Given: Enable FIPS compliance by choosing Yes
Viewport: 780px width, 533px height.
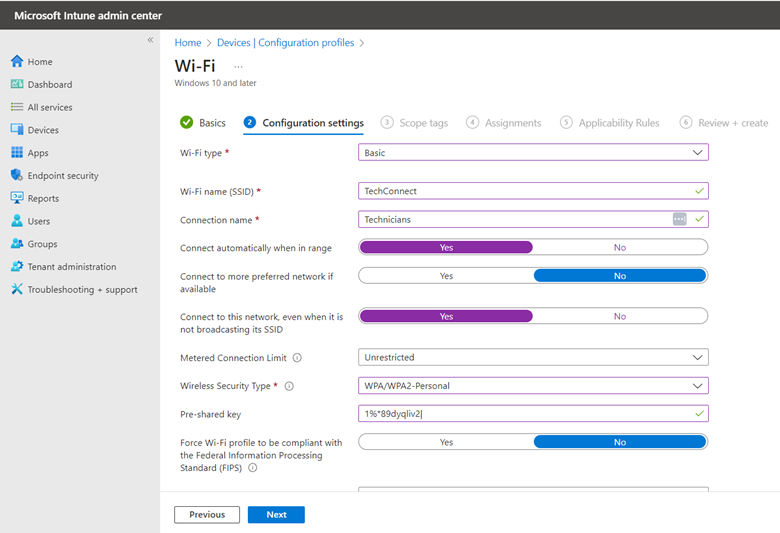Looking at the screenshot, I should pyautogui.click(x=446, y=442).
